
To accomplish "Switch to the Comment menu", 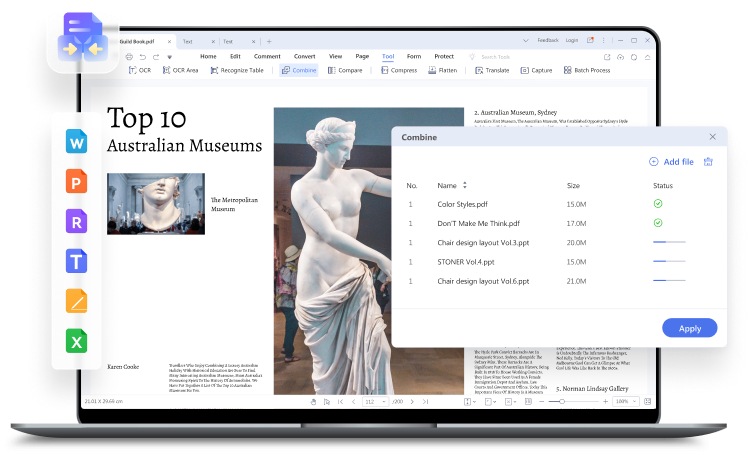I will click(x=267, y=57).
